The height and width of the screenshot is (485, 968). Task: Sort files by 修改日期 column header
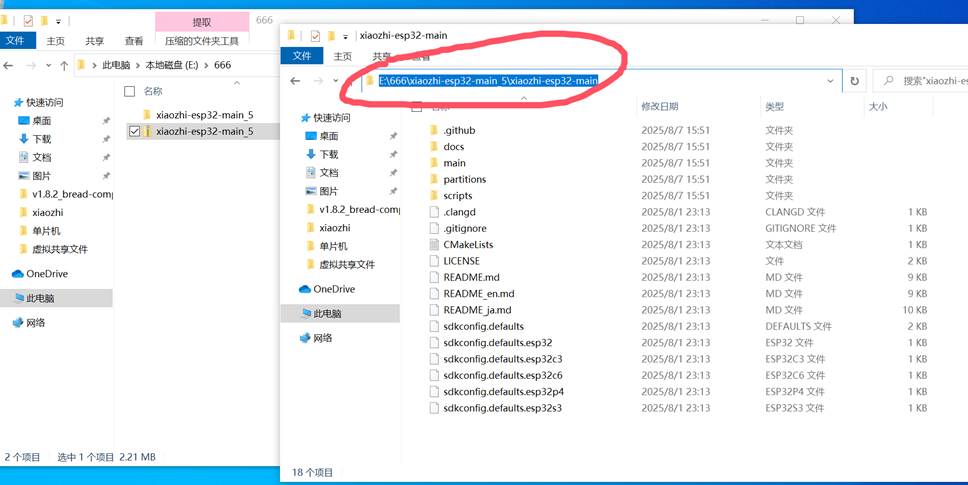[x=659, y=106]
